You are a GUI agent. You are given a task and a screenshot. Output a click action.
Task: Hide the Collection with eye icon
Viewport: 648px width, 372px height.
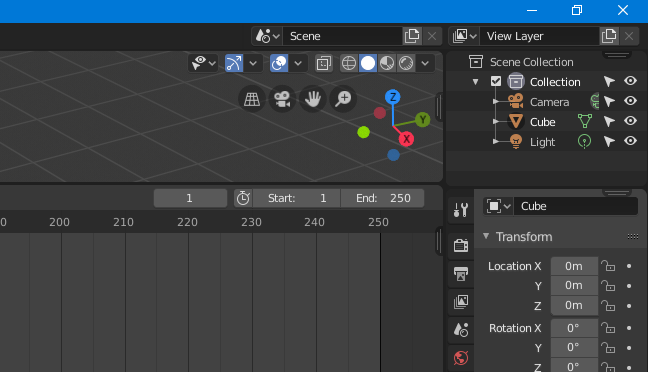tap(630, 81)
